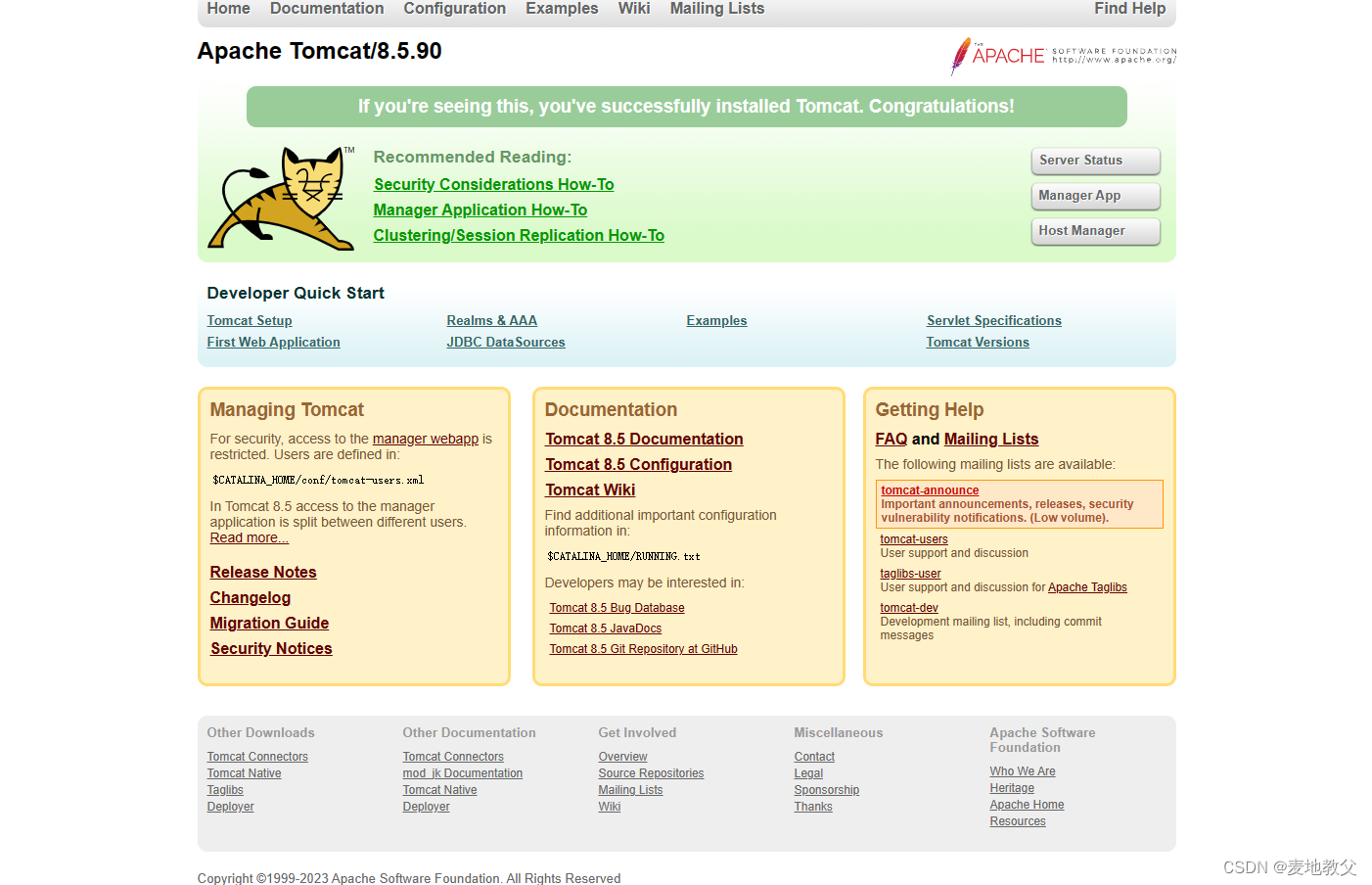This screenshot has height=885, width=1372.
Task: Open the Examples navigation item
Action: coord(562,8)
